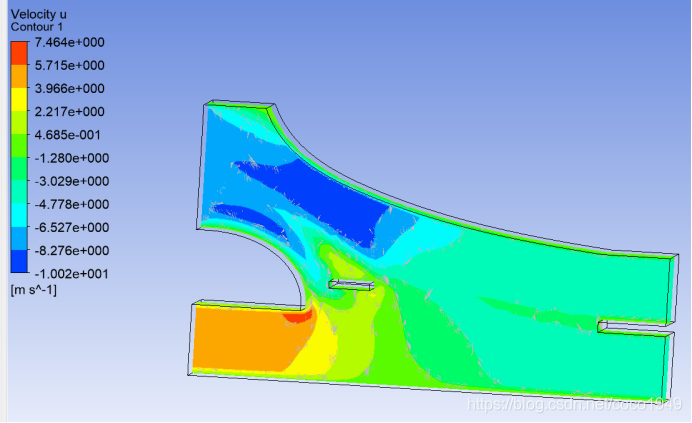Image resolution: width=692 pixels, height=423 pixels.
Task: Click the dark blue bottom legend band
Action: (19, 262)
